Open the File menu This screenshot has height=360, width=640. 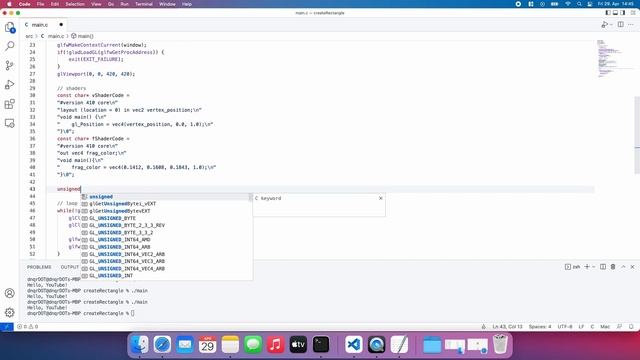coord(40,4)
